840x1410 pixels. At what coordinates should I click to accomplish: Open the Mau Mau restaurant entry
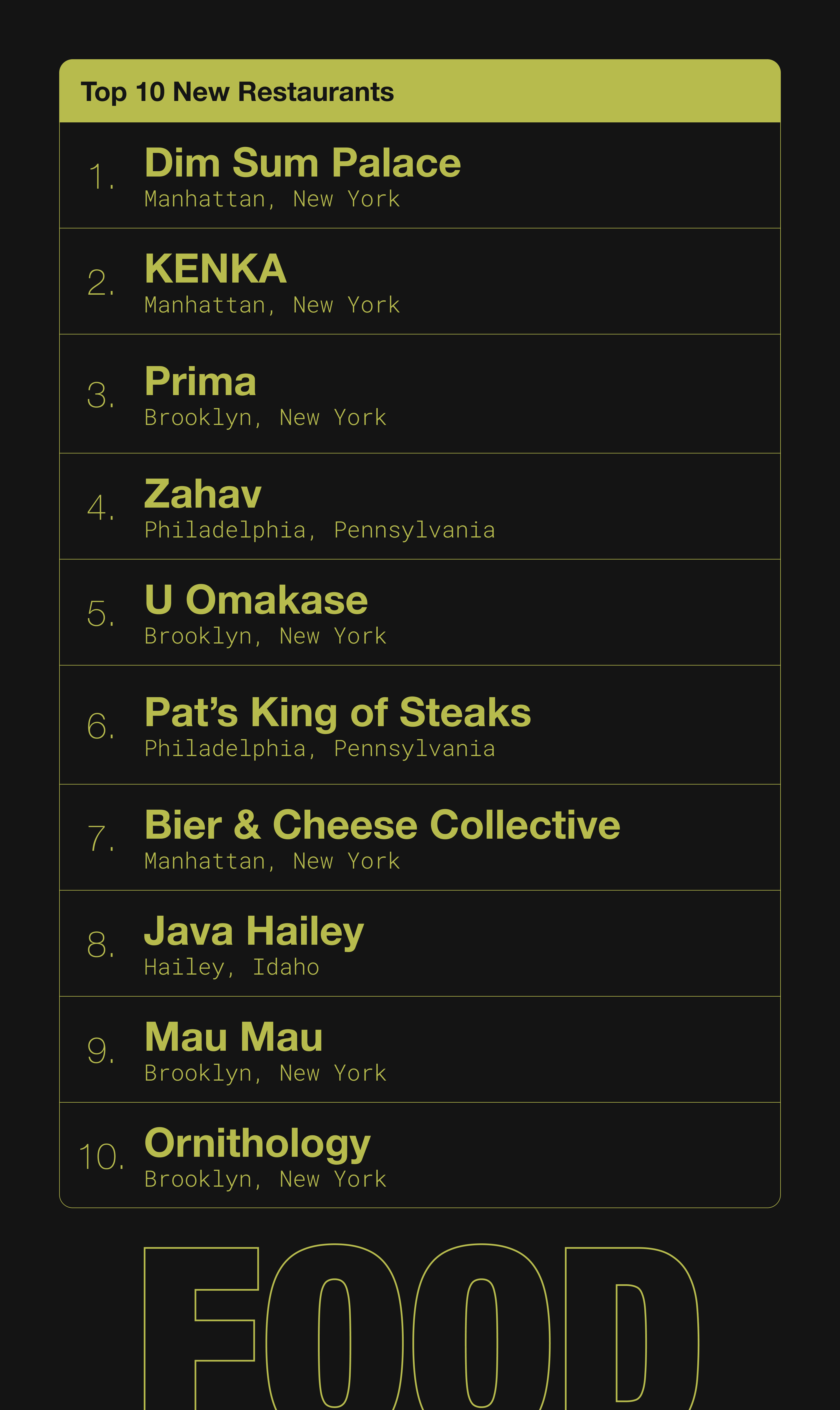pos(419,1049)
